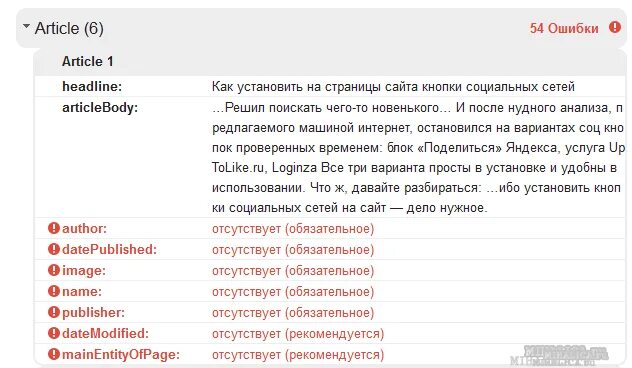
Task: Select the Article 1 header row
Action: tap(330, 62)
